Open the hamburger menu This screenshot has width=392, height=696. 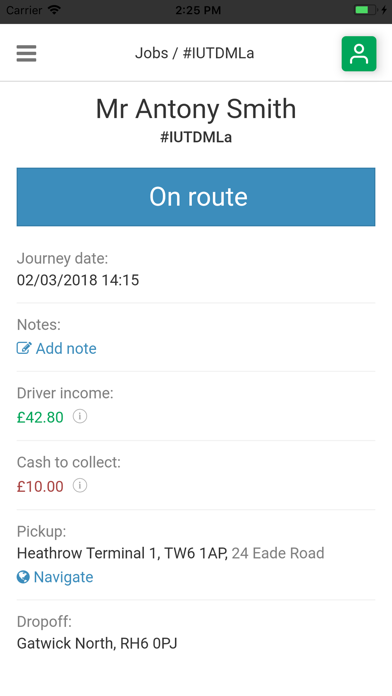click(x=26, y=53)
